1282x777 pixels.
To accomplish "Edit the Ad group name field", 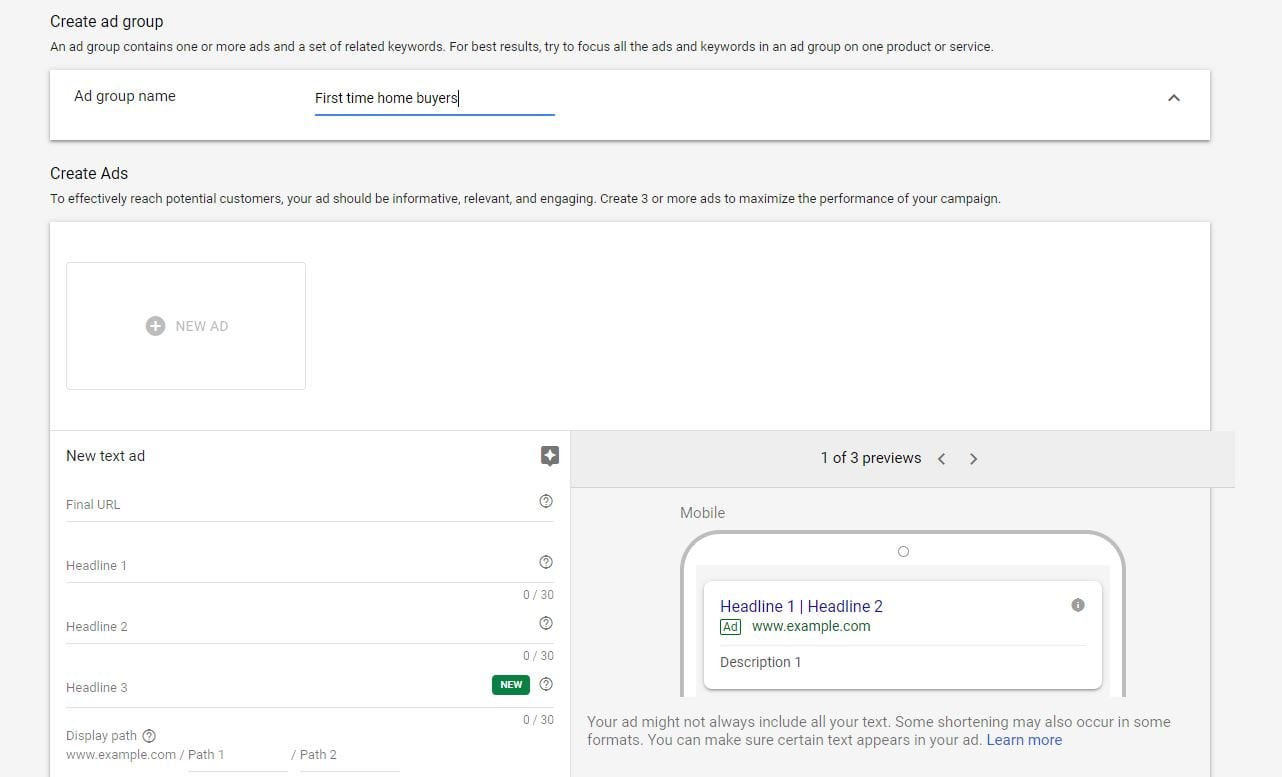I will click(x=434, y=98).
